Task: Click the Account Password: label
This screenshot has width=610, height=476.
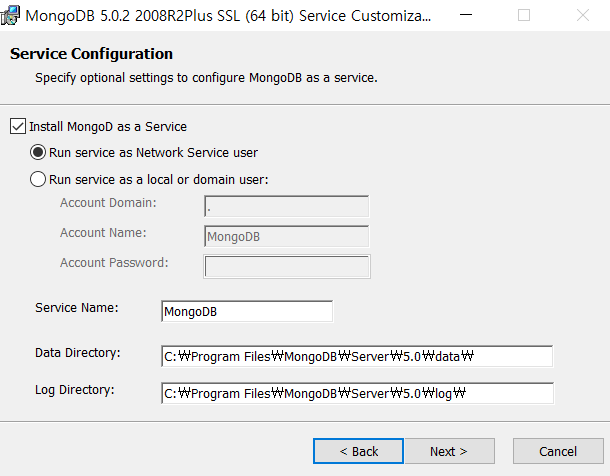Action: click(114, 262)
